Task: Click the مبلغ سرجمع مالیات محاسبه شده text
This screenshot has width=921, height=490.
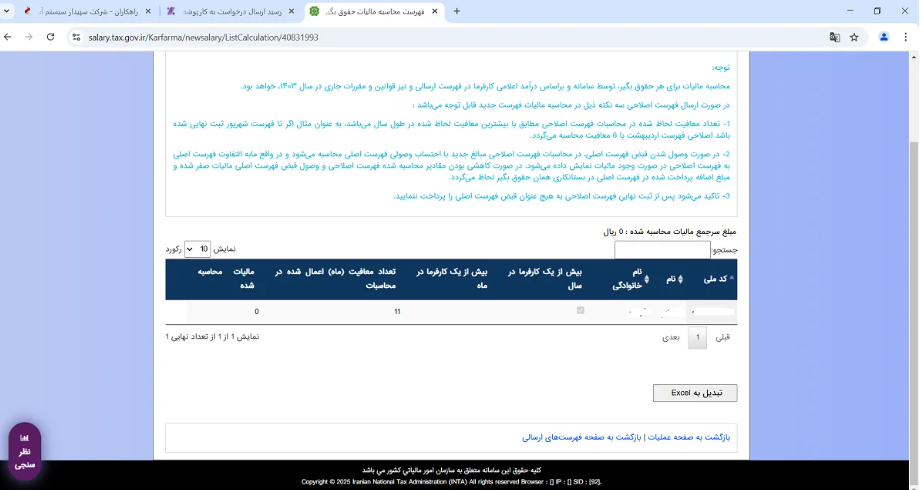Action: pos(670,232)
